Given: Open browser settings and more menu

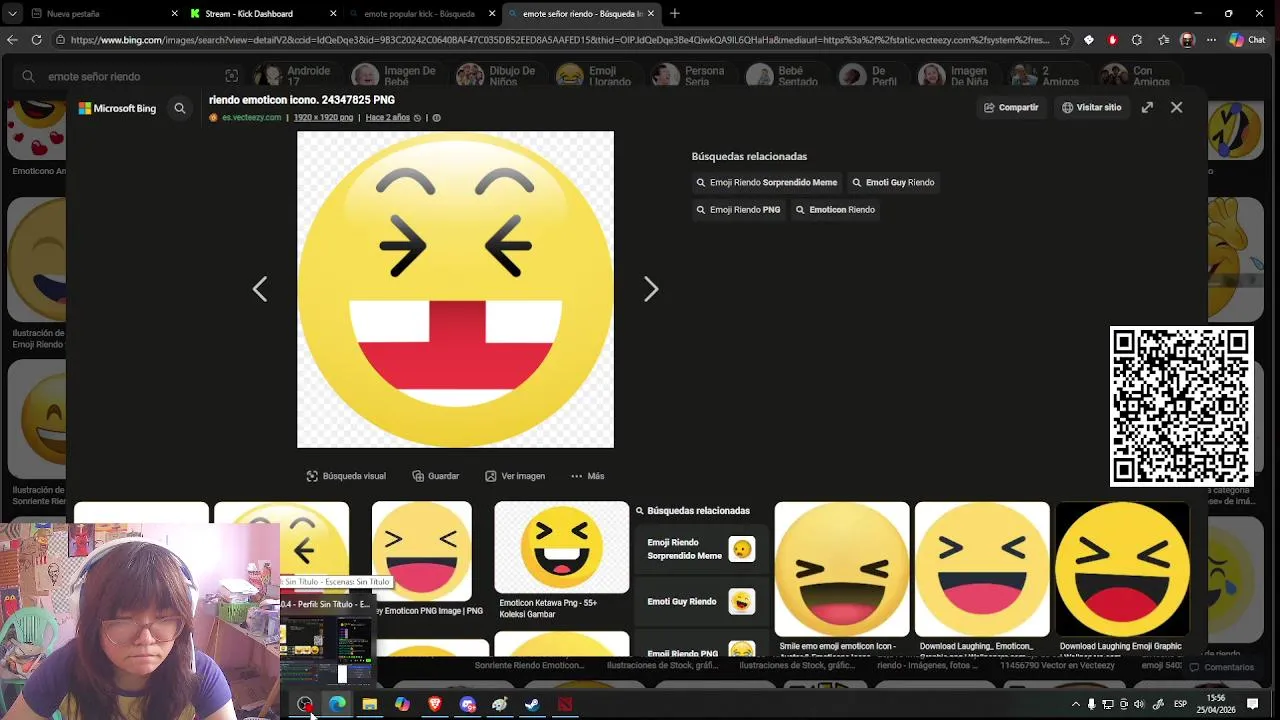Looking at the screenshot, I should click(x=1212, y=40).
